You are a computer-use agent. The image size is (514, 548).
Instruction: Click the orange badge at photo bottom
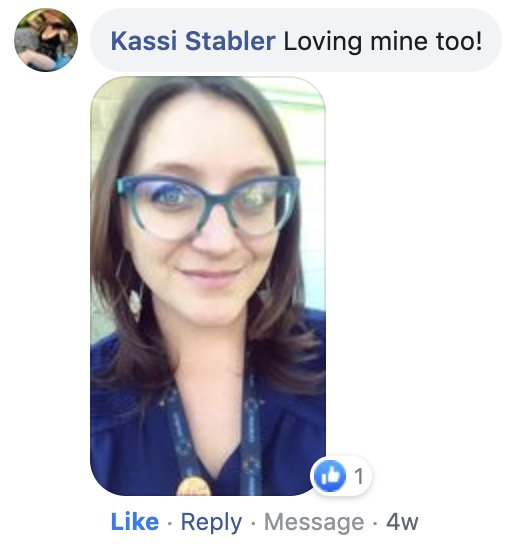click(x=194, y=487)
